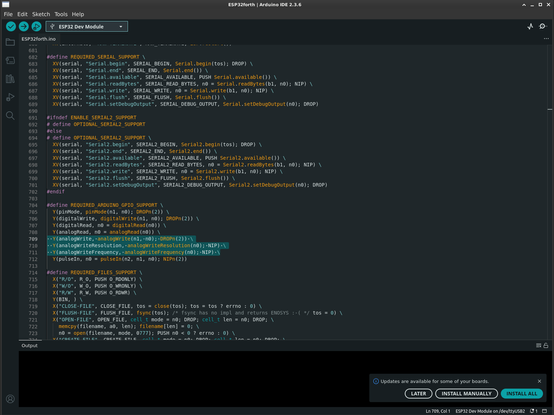Click the Serial.setDebugOutput line 689
This screenshot has width=554, height=415.
tap(185, 104)
